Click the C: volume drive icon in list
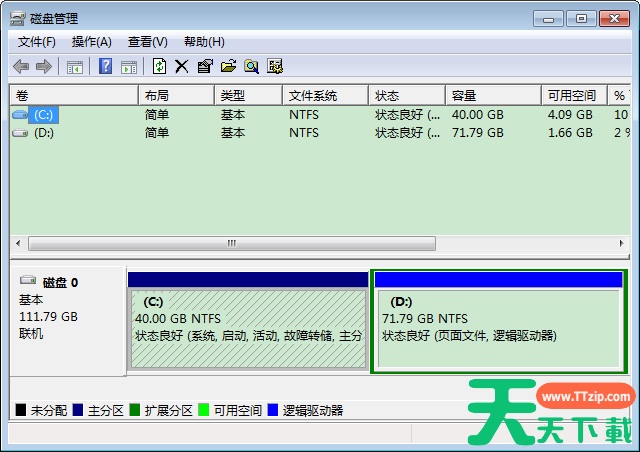640x452 pixels. click(x=20, y=115)
